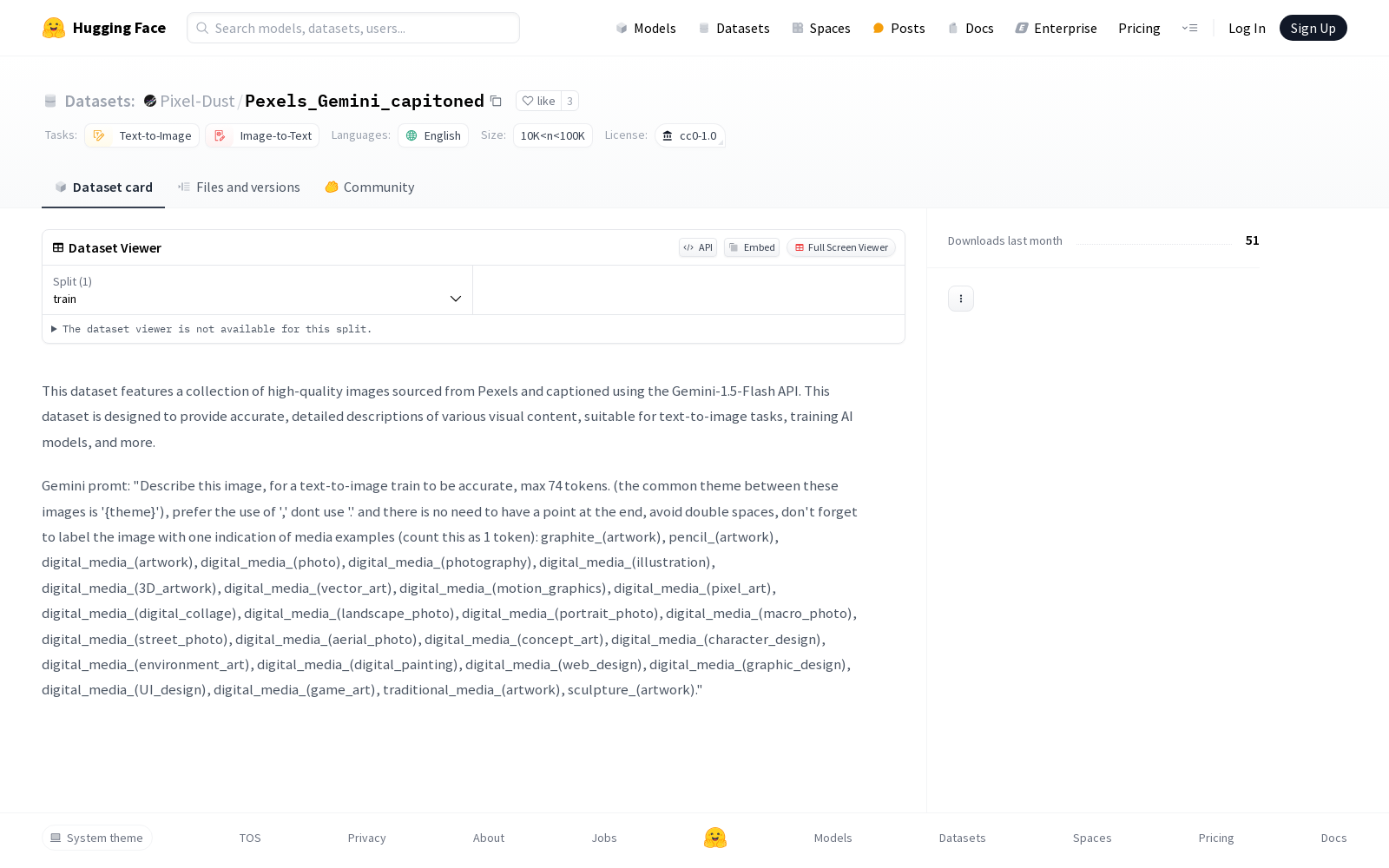1389x868 pixels.
Task: Click the English language tag
Action: (433, 135)
